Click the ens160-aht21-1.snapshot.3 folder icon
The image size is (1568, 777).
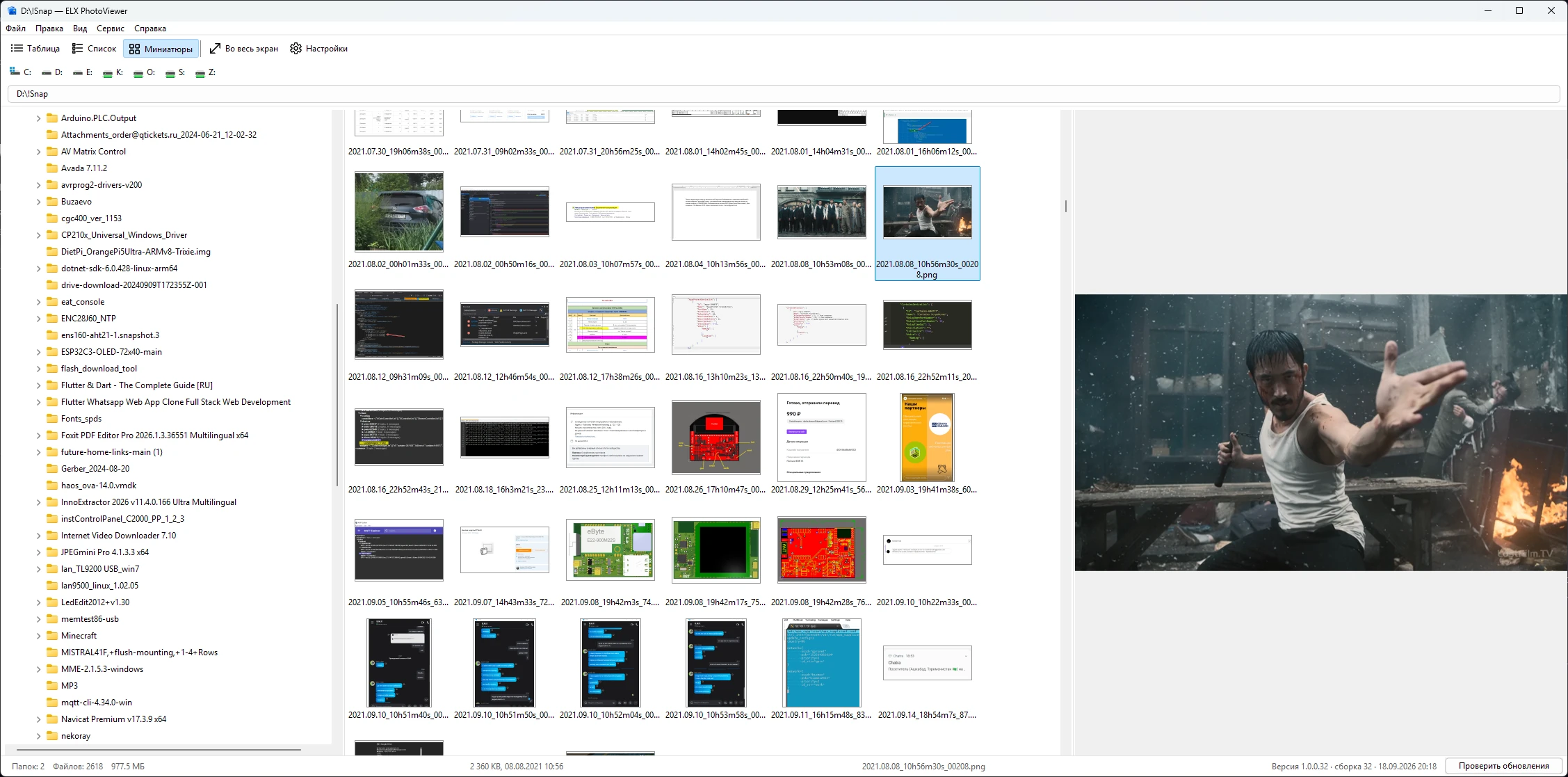(x=52, y=335)
